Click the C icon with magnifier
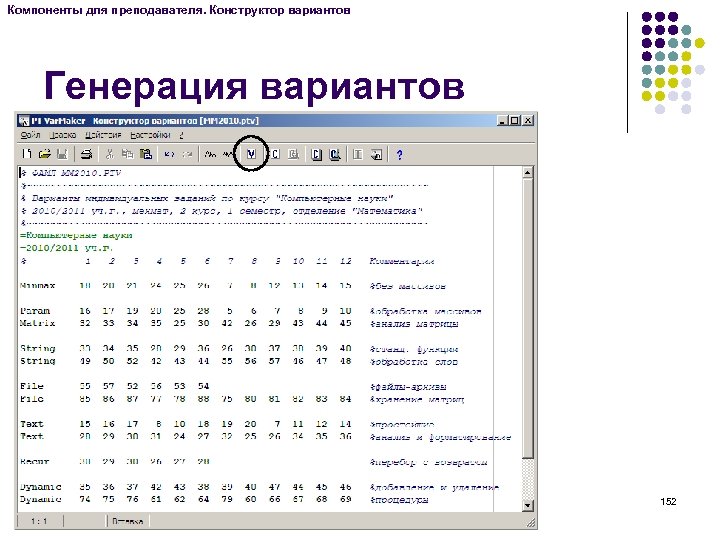 click(x=335, y=154)
